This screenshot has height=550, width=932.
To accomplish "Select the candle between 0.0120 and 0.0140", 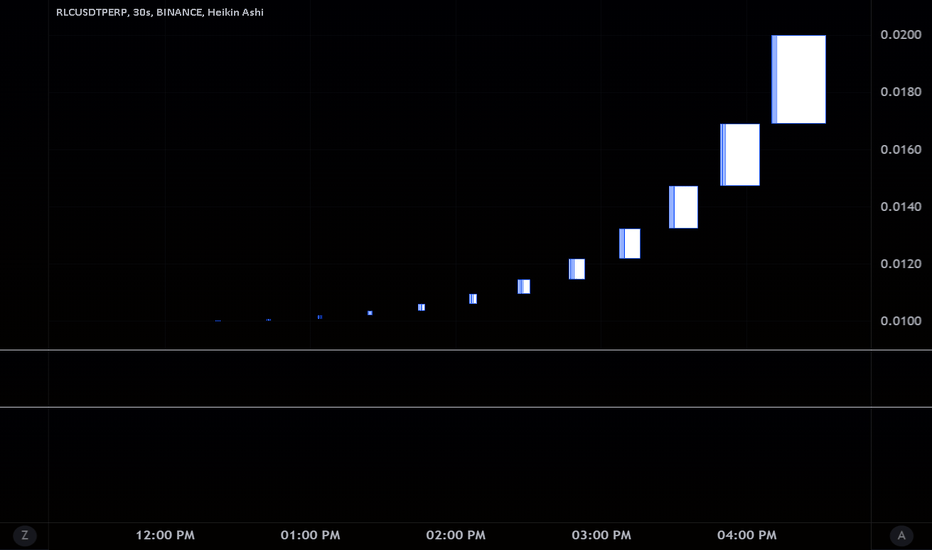I will (630, 244).
